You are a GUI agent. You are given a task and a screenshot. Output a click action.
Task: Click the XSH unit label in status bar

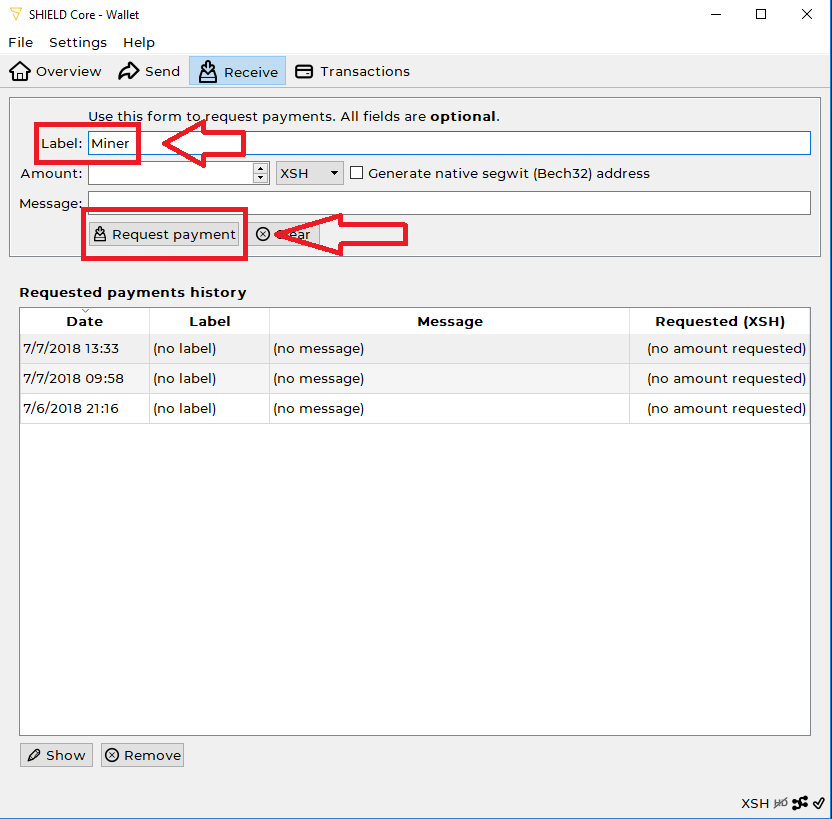755,804
